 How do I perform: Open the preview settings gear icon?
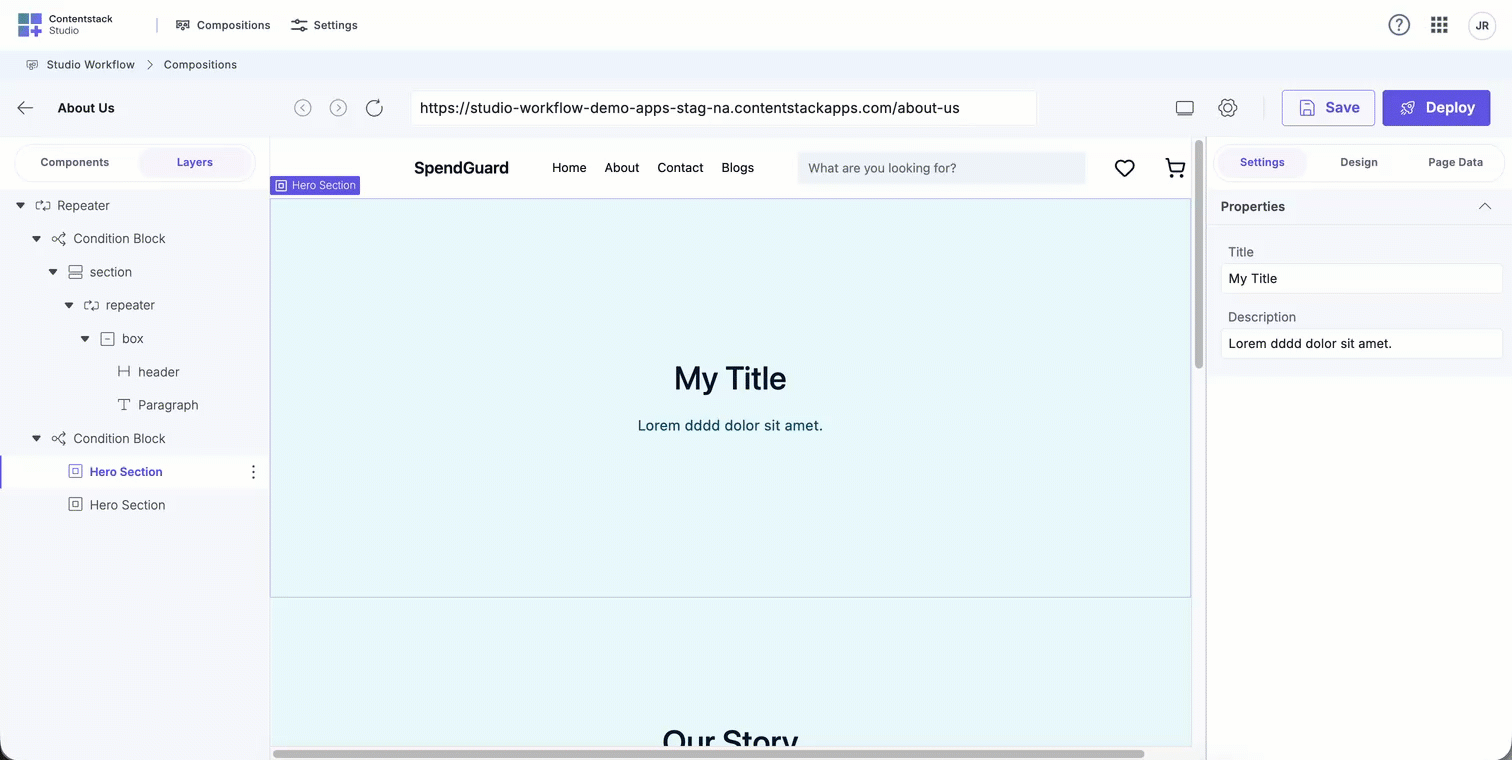[x=1228, y=107]
